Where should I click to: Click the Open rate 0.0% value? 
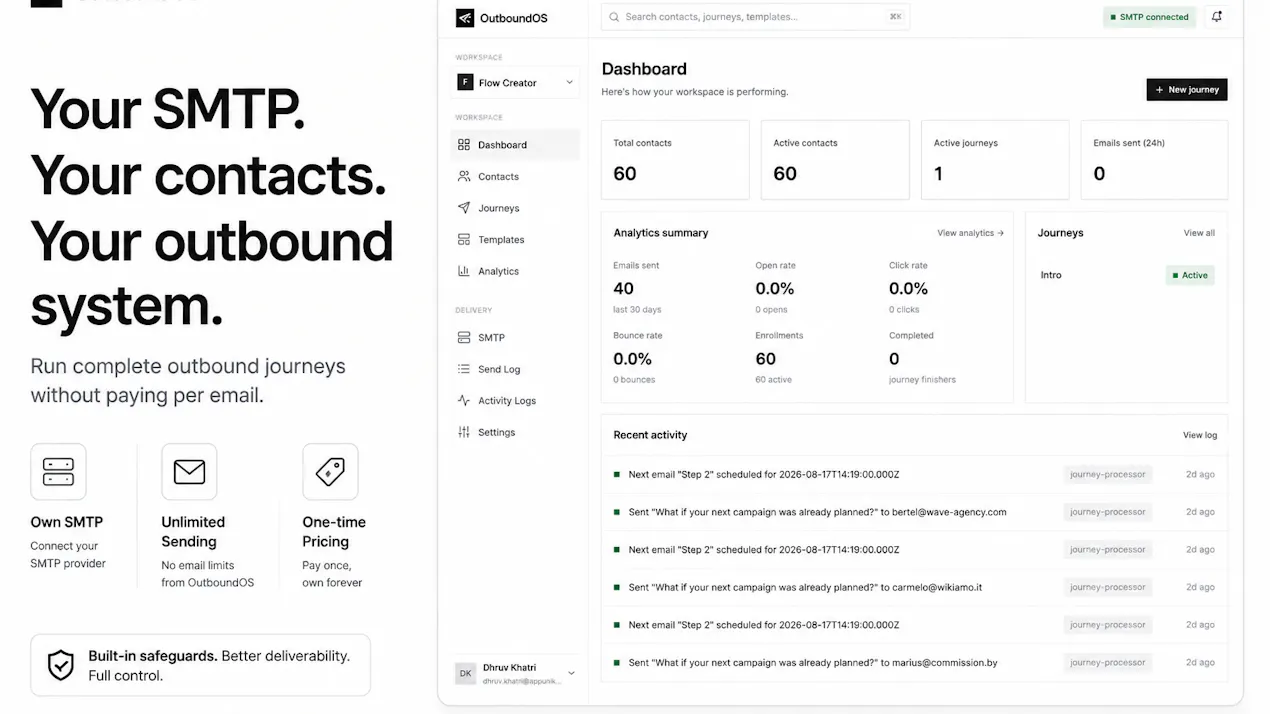(775, 289)
